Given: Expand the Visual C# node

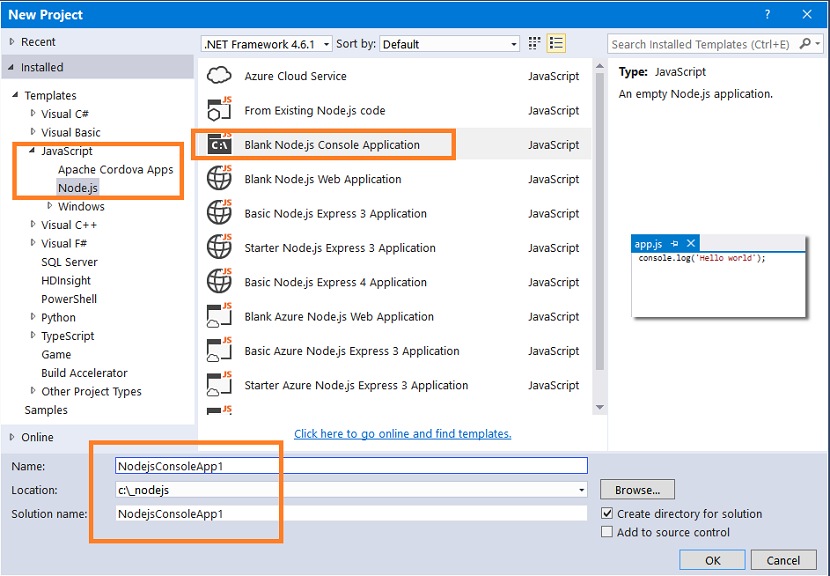Looking at the screenshot, I should 33,113.
